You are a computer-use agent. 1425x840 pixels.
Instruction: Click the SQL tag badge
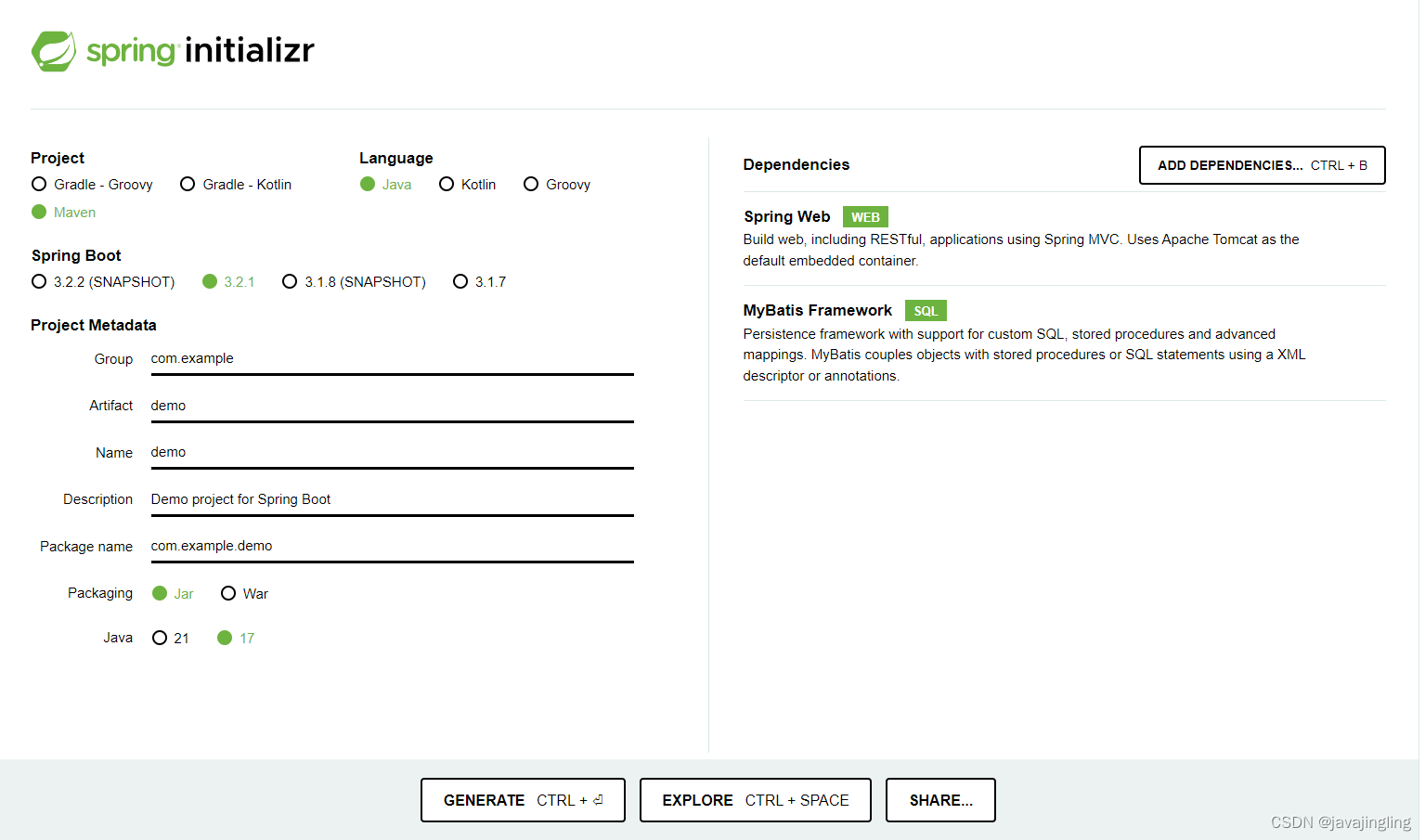coord(926,311)
